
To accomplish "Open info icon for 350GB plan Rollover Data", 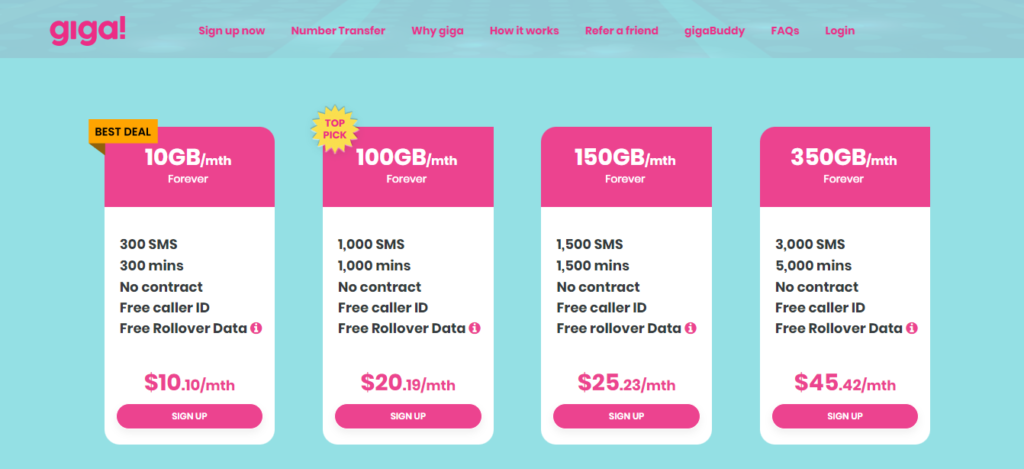I will click(x=912, y=328).
